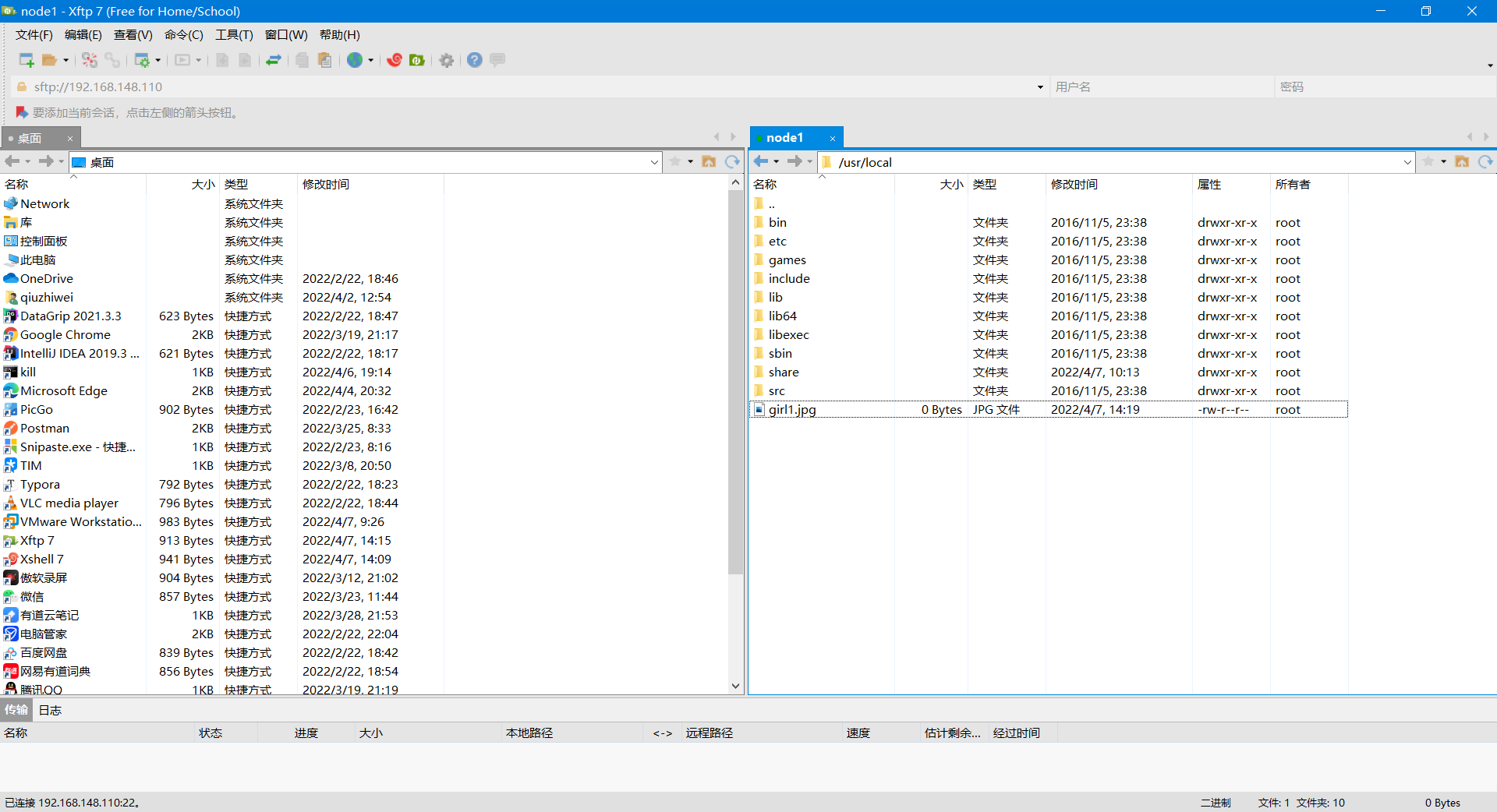Close the 桌面 local tab
This screenshot has width=1497, height=812.
(x=70, y=139)
